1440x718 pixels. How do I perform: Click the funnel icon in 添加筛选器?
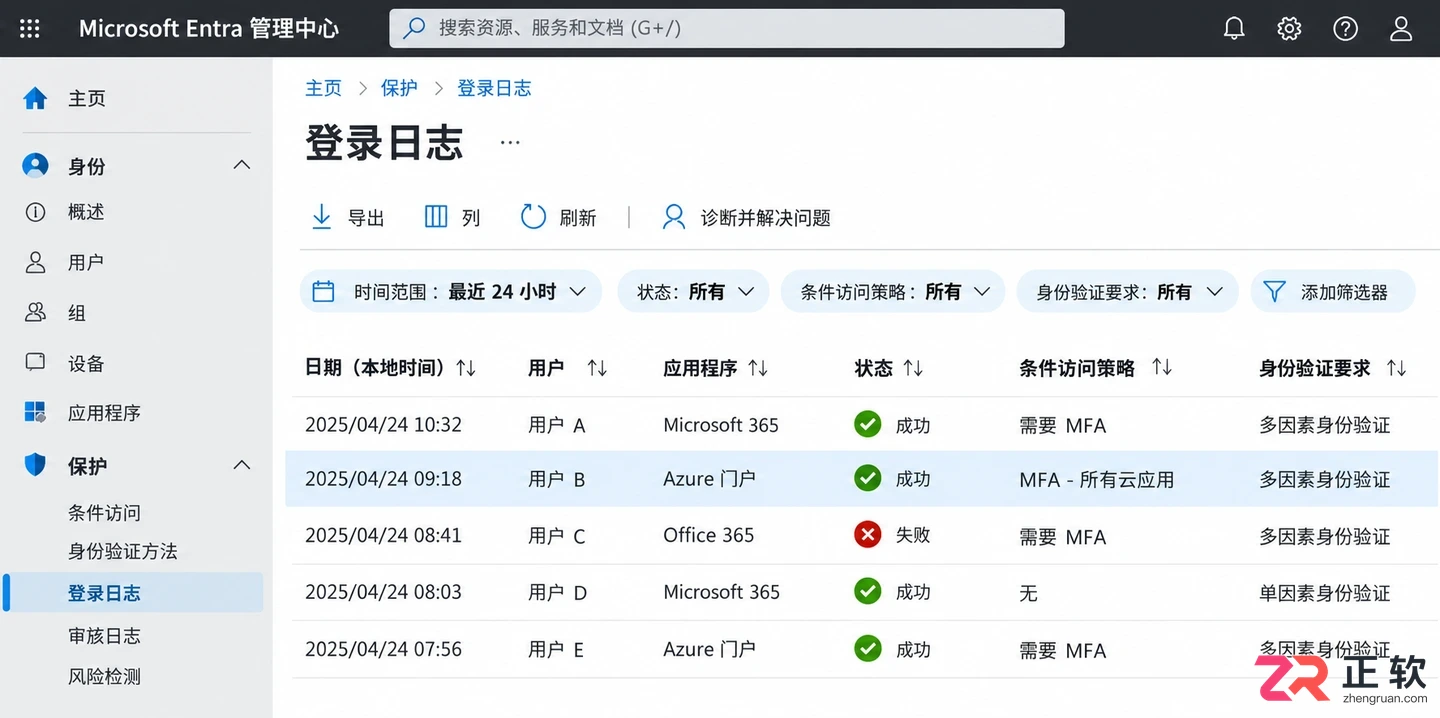click(x=1274, y=291)
